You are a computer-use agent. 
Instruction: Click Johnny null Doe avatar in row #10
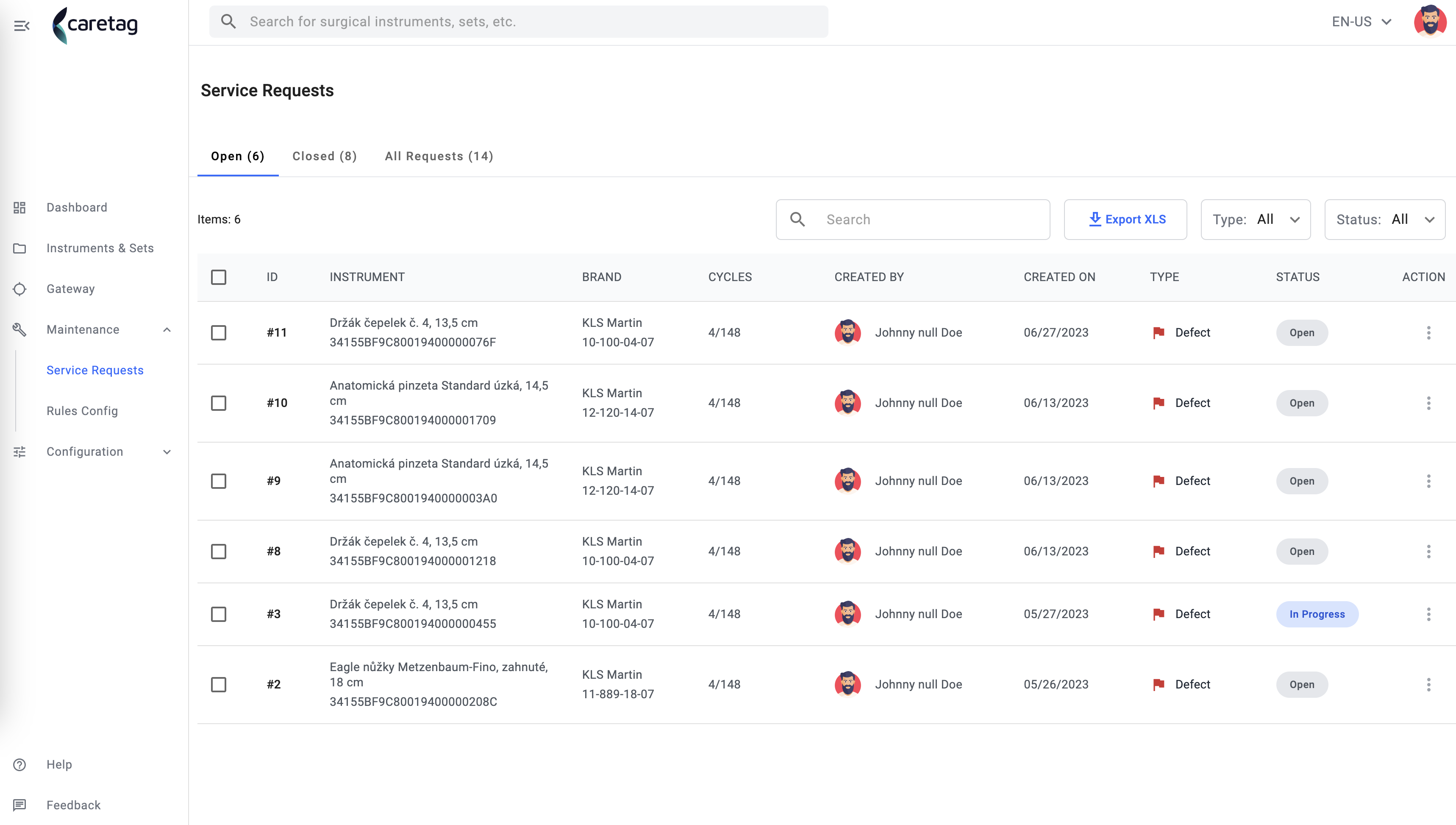coord(848,403)
